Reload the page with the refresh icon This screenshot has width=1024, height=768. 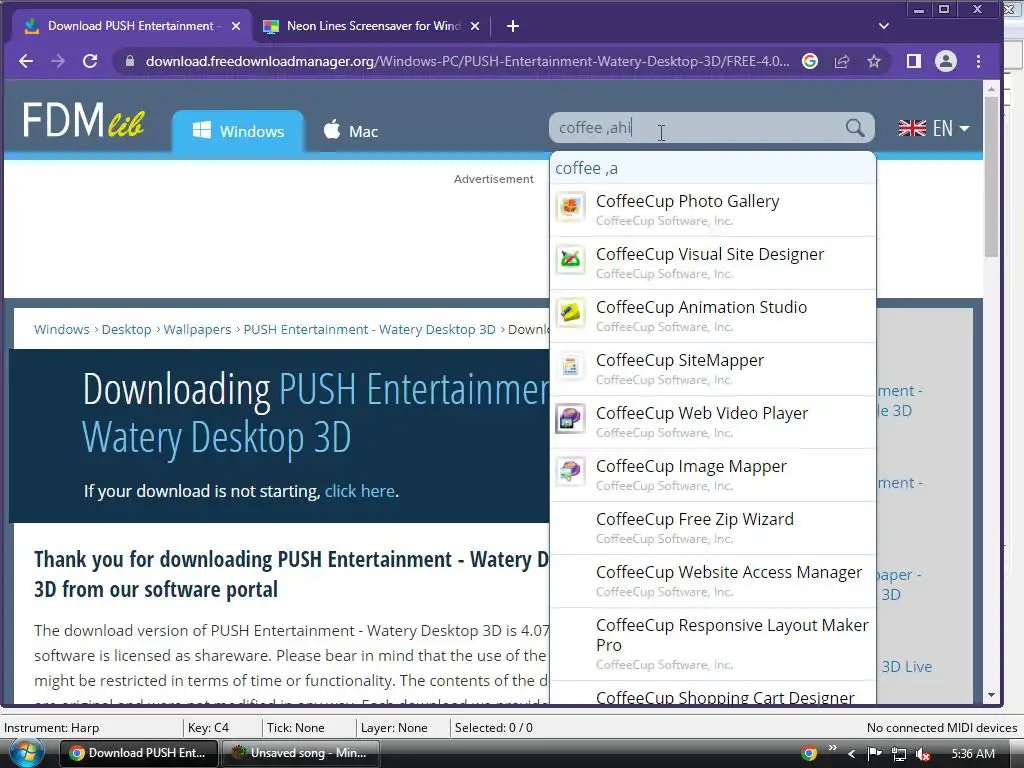(x=90, y=61)
